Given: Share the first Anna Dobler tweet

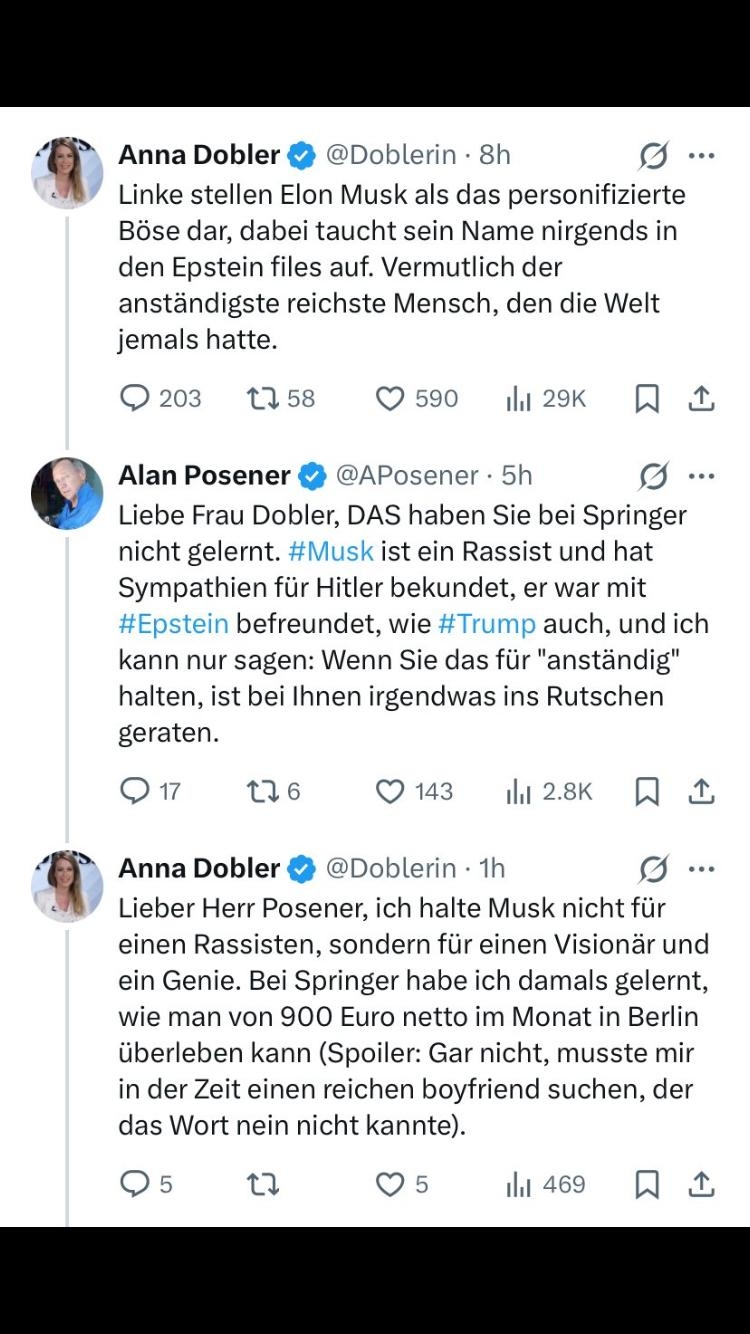Looking at the screenshot, I should (702, 398).
